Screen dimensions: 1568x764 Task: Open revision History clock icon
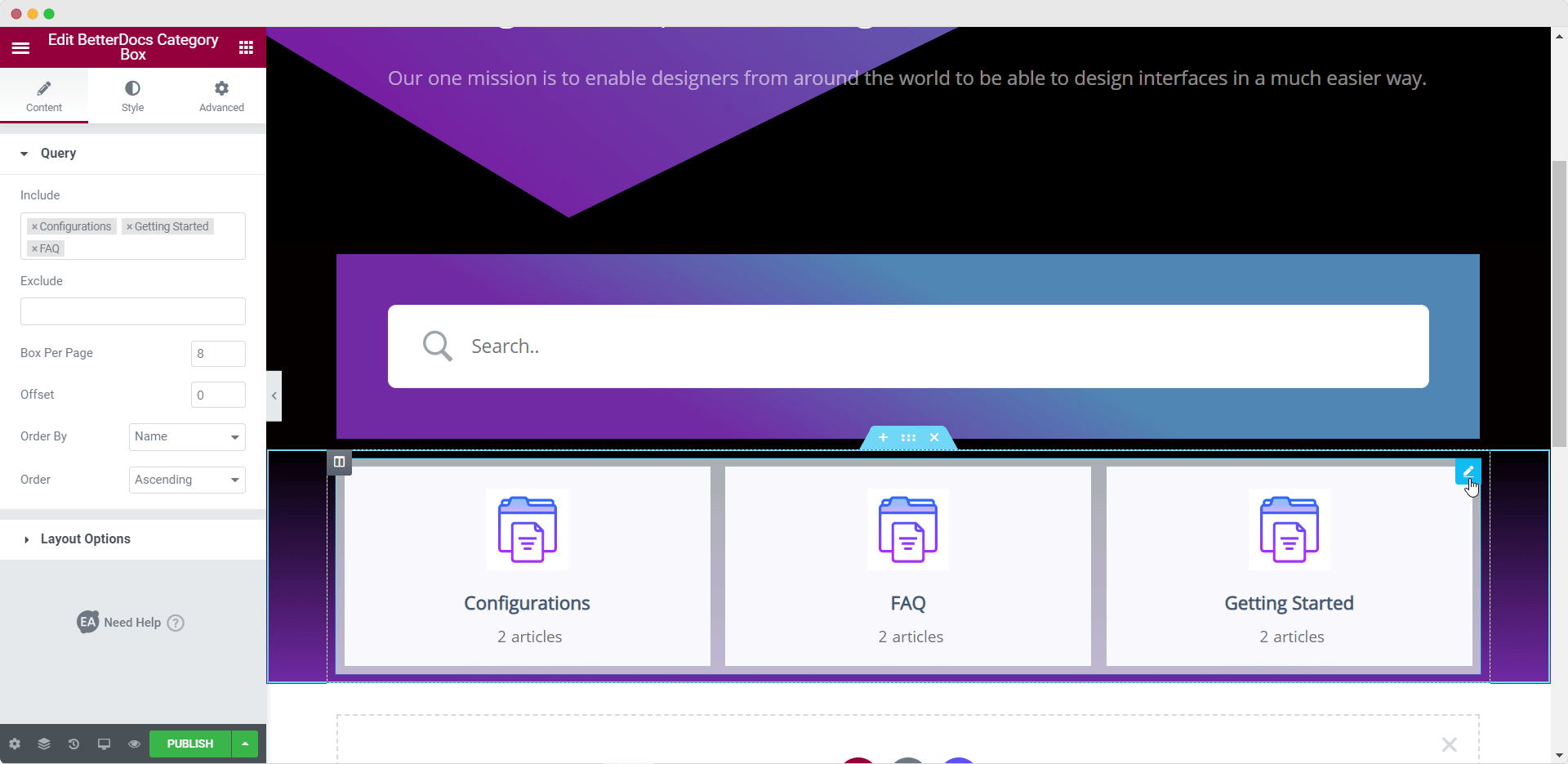(x=73, y=744)
